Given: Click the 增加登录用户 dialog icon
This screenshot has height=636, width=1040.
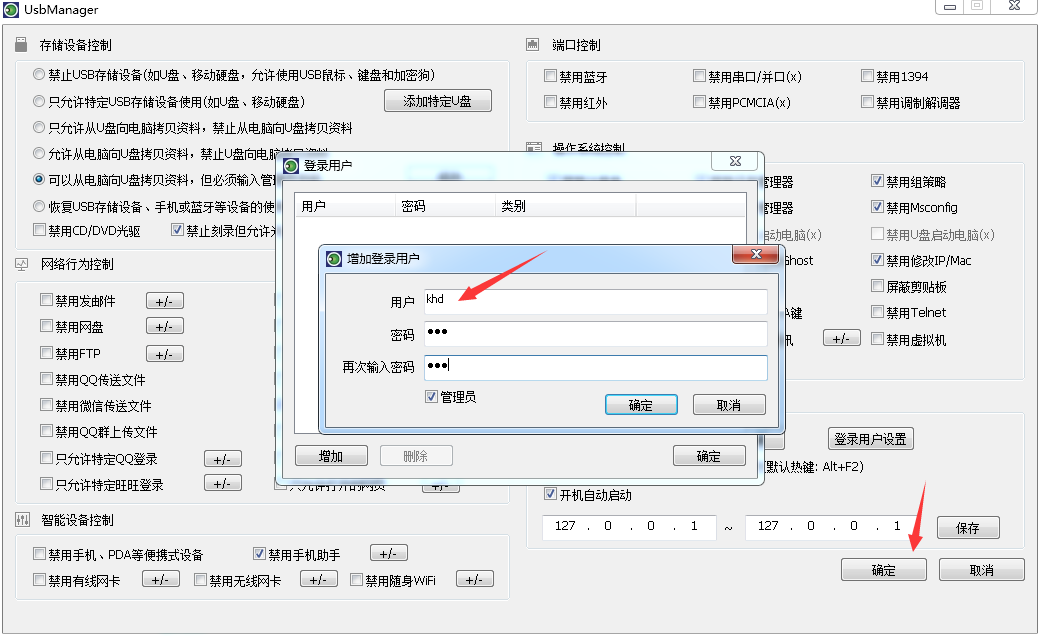Looking at the screenshot, I should [x=333, y=257].
